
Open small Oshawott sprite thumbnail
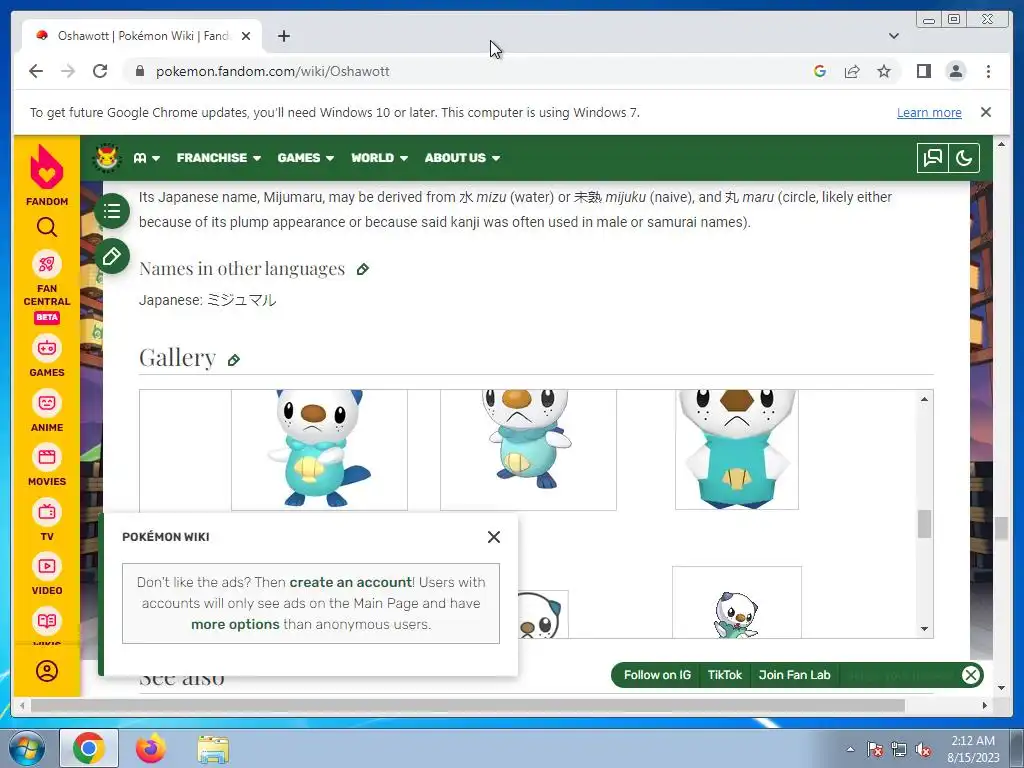tap(737, 602)
